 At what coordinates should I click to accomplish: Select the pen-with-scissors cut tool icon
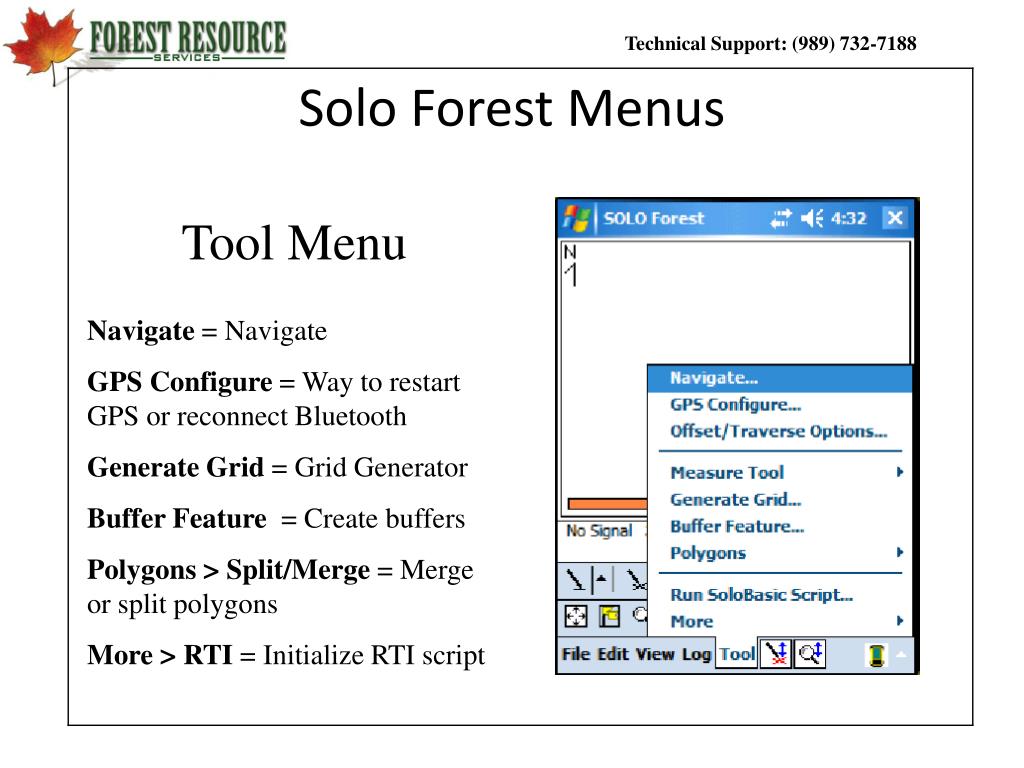pyautogui.click(x=635, y=579)
